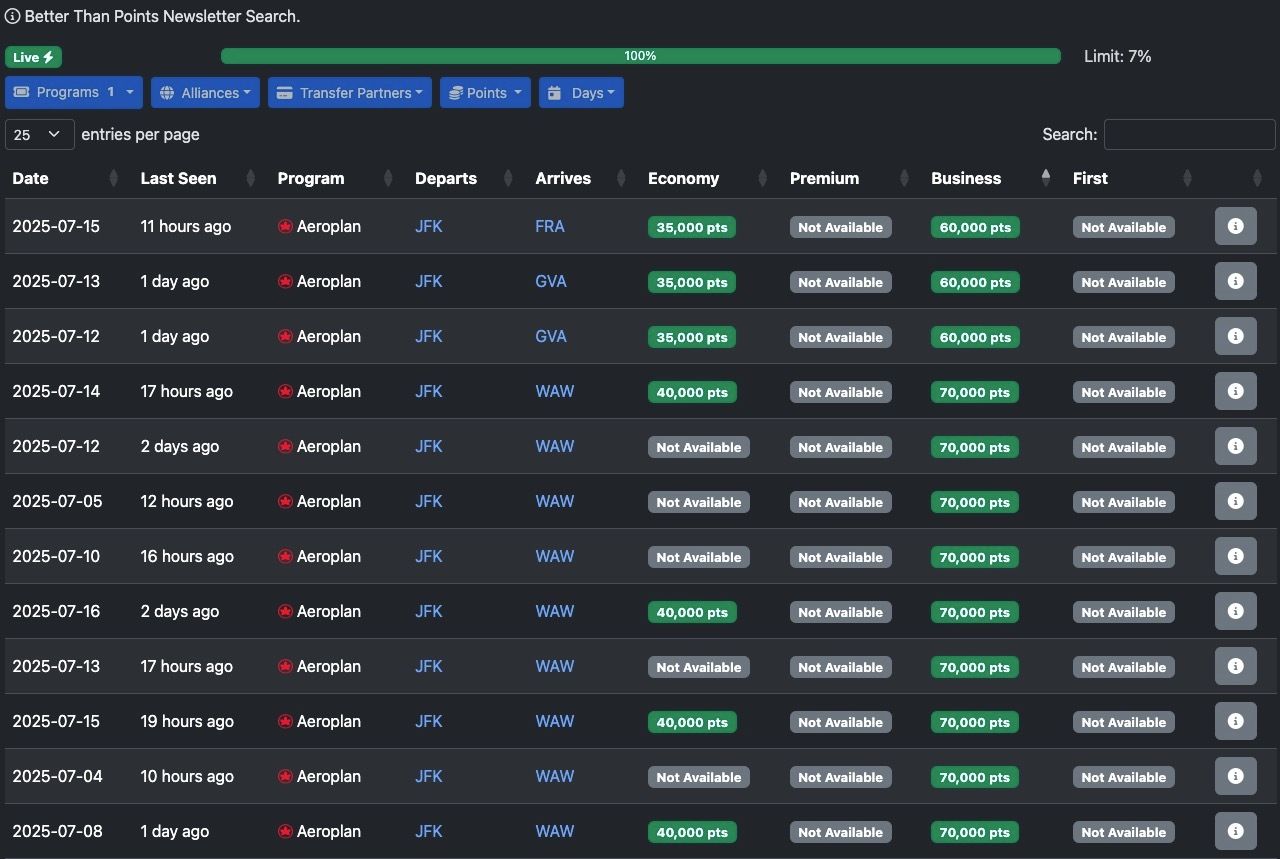Sort table by Premium column
Image resolution: width=1280 pixels, height=859 pixels.
848,178
